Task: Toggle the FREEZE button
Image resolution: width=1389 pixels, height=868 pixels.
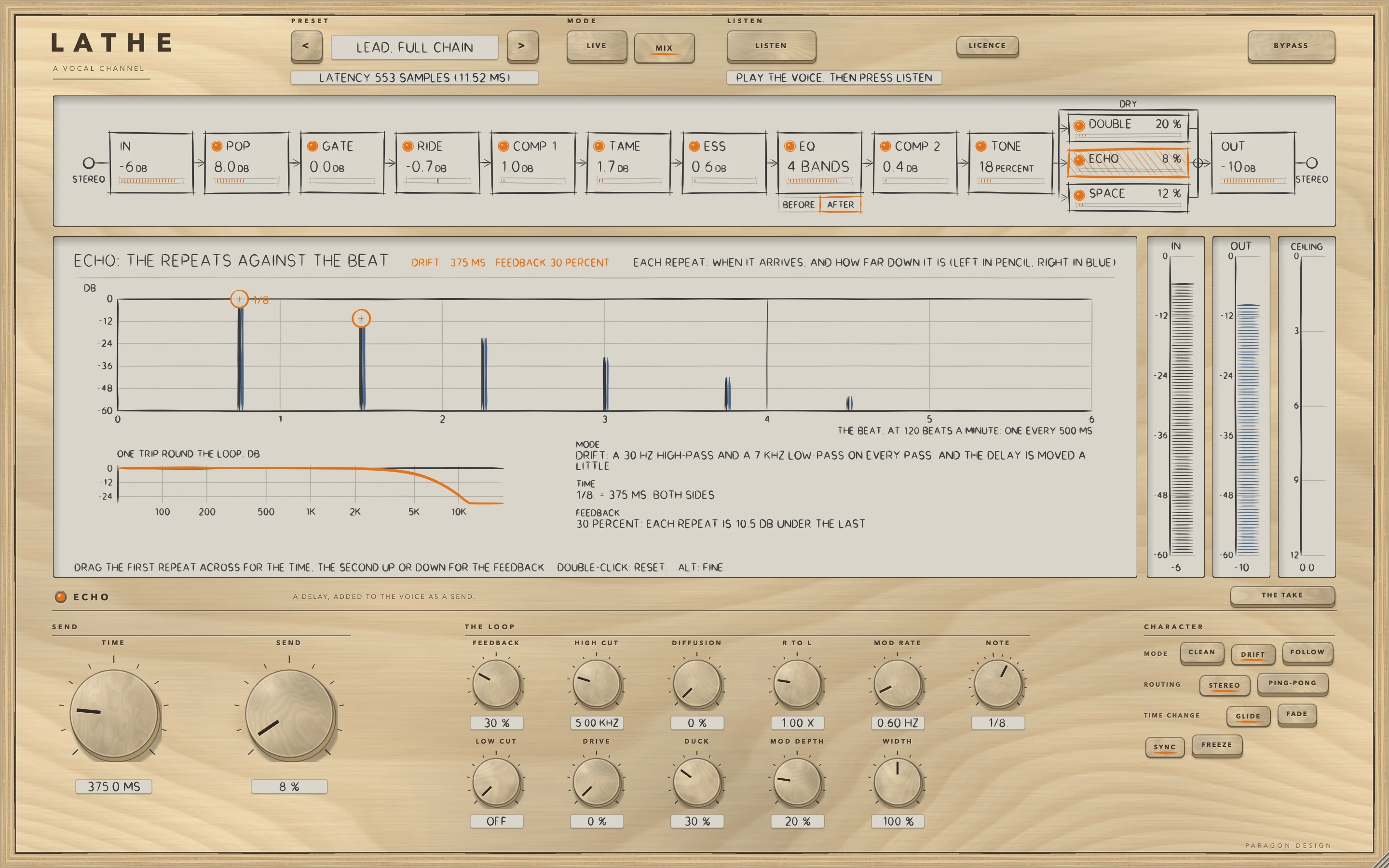Action: [1217, 746]
